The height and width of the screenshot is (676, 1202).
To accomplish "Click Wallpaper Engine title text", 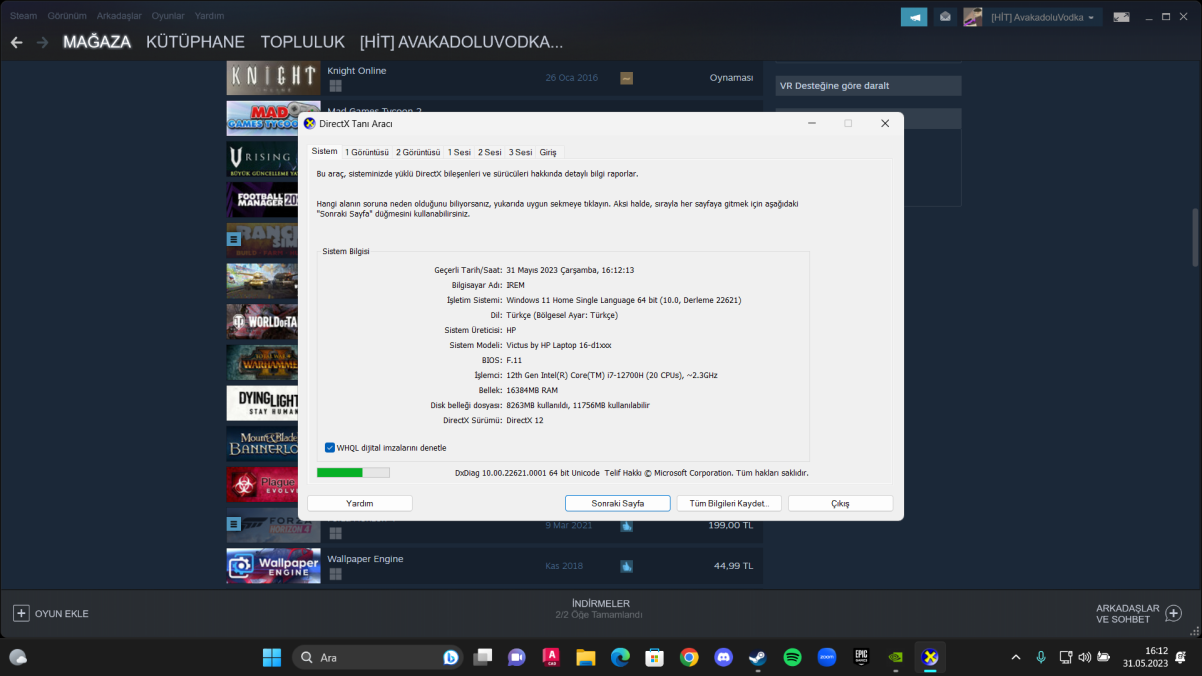I will 365,559.
